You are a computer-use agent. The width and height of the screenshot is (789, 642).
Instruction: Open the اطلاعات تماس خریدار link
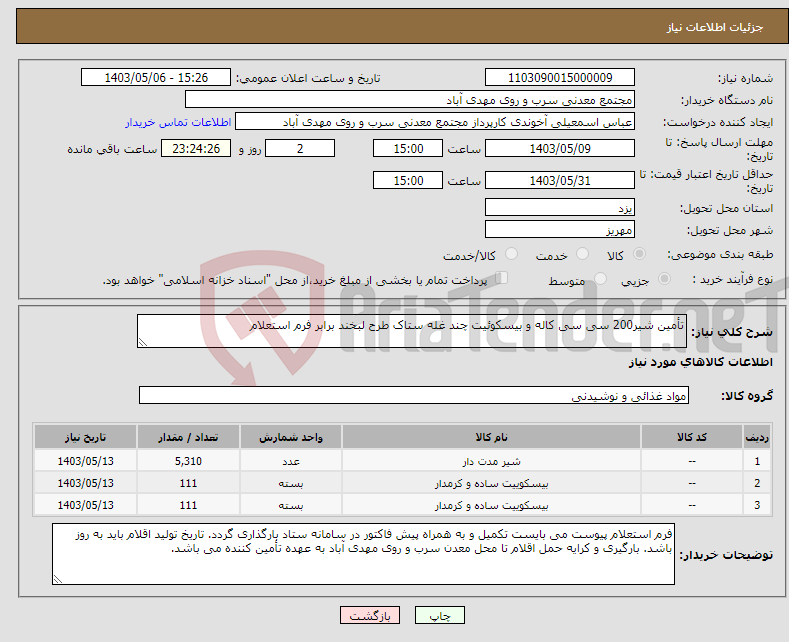tap(178, 122)
